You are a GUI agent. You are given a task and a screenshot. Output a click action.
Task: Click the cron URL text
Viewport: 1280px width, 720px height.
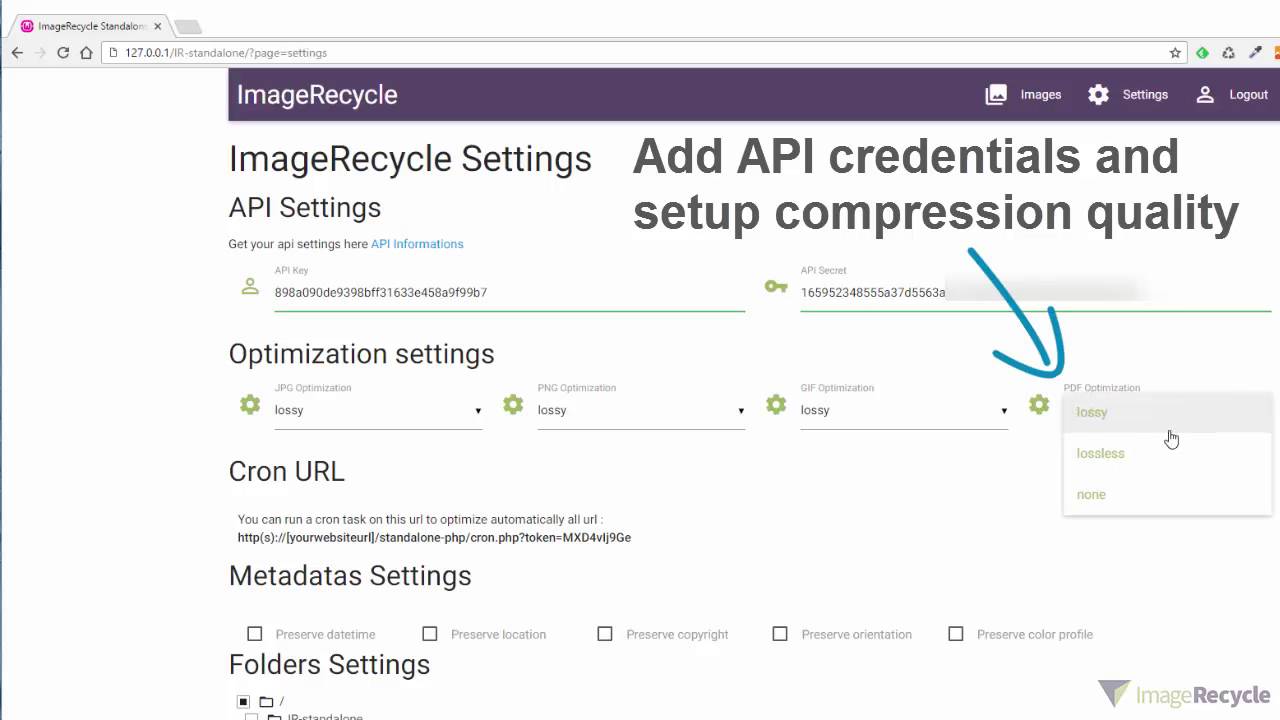[x=434, y=538]
